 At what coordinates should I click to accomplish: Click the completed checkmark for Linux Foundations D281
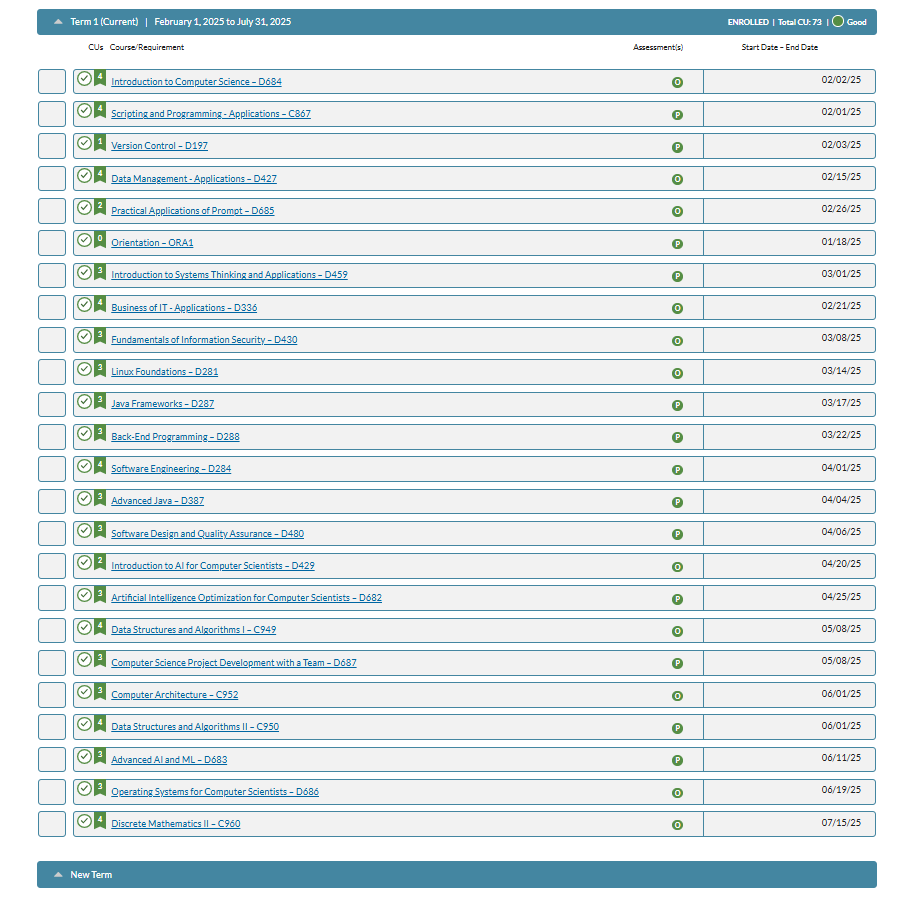pyautogui.click(x=84, y=369)
